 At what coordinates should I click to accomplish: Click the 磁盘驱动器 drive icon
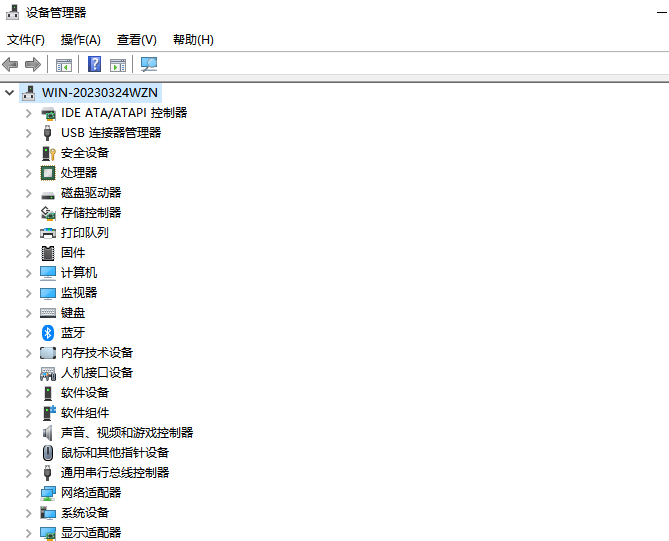point(48,195)
